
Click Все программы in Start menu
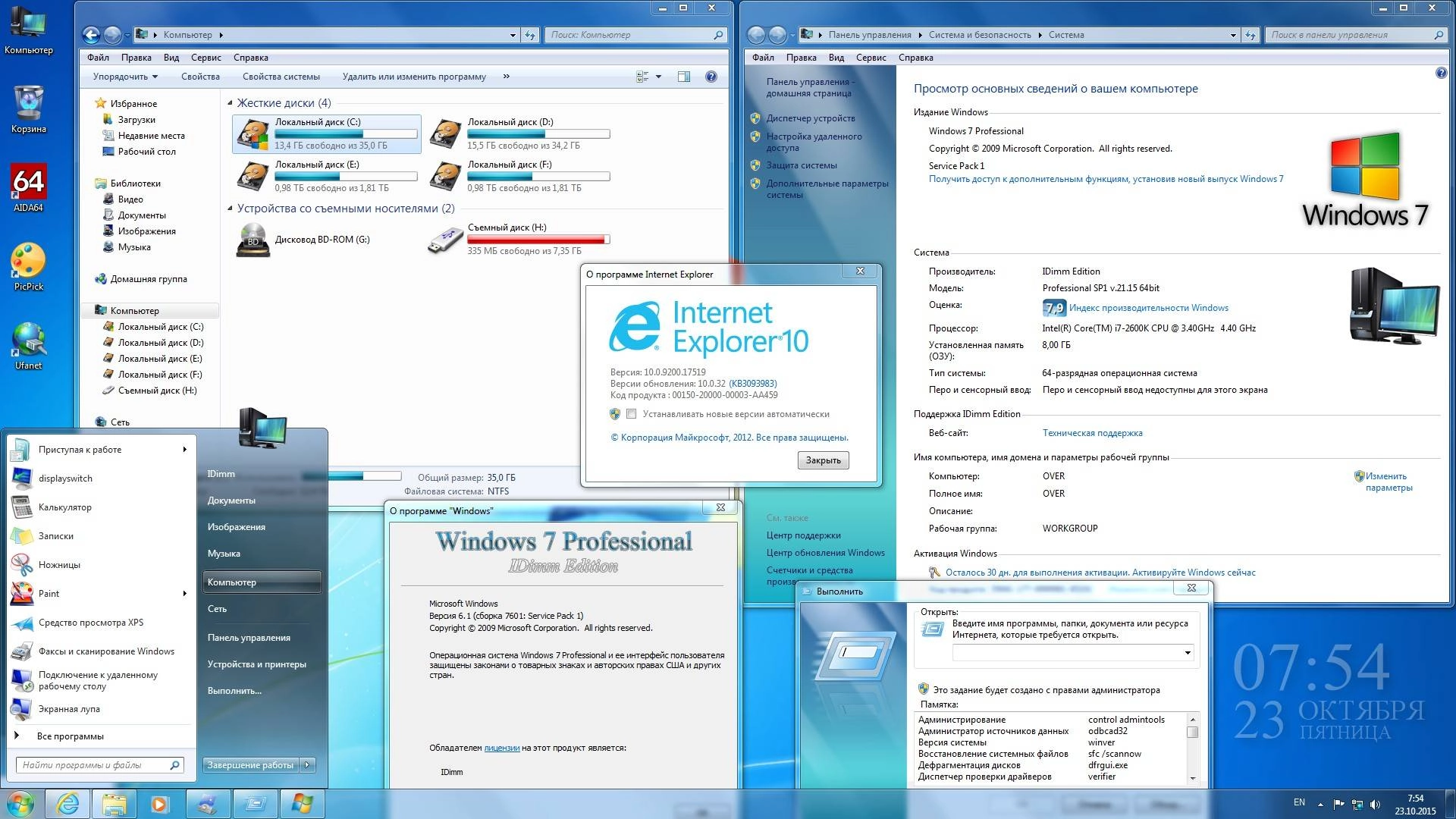[x=70, y=736]
